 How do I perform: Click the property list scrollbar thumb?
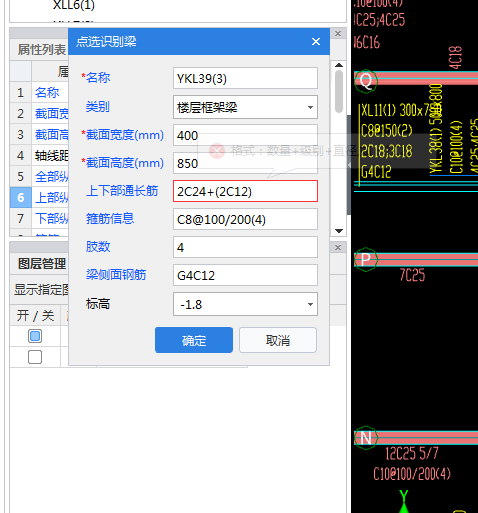point(339,91)
